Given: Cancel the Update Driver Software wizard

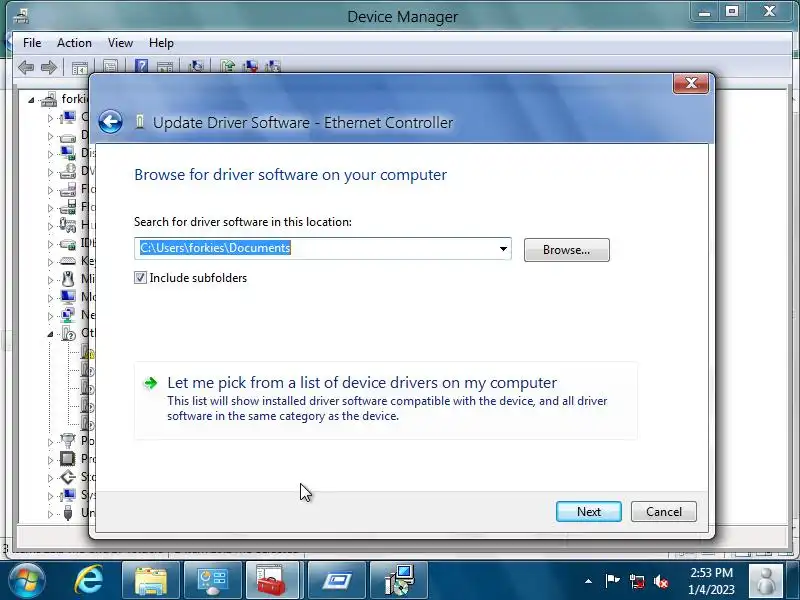Looking at the screenshot, I should click(664, 512).
